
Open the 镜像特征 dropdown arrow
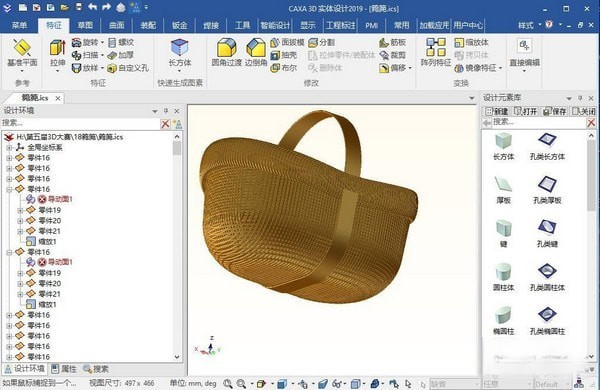[500, 68]
